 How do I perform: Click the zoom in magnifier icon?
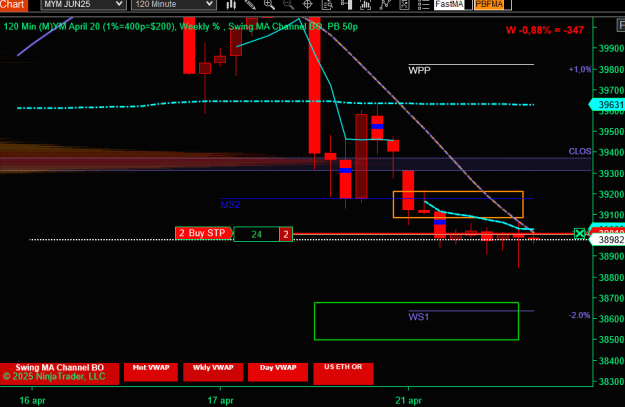269,4
